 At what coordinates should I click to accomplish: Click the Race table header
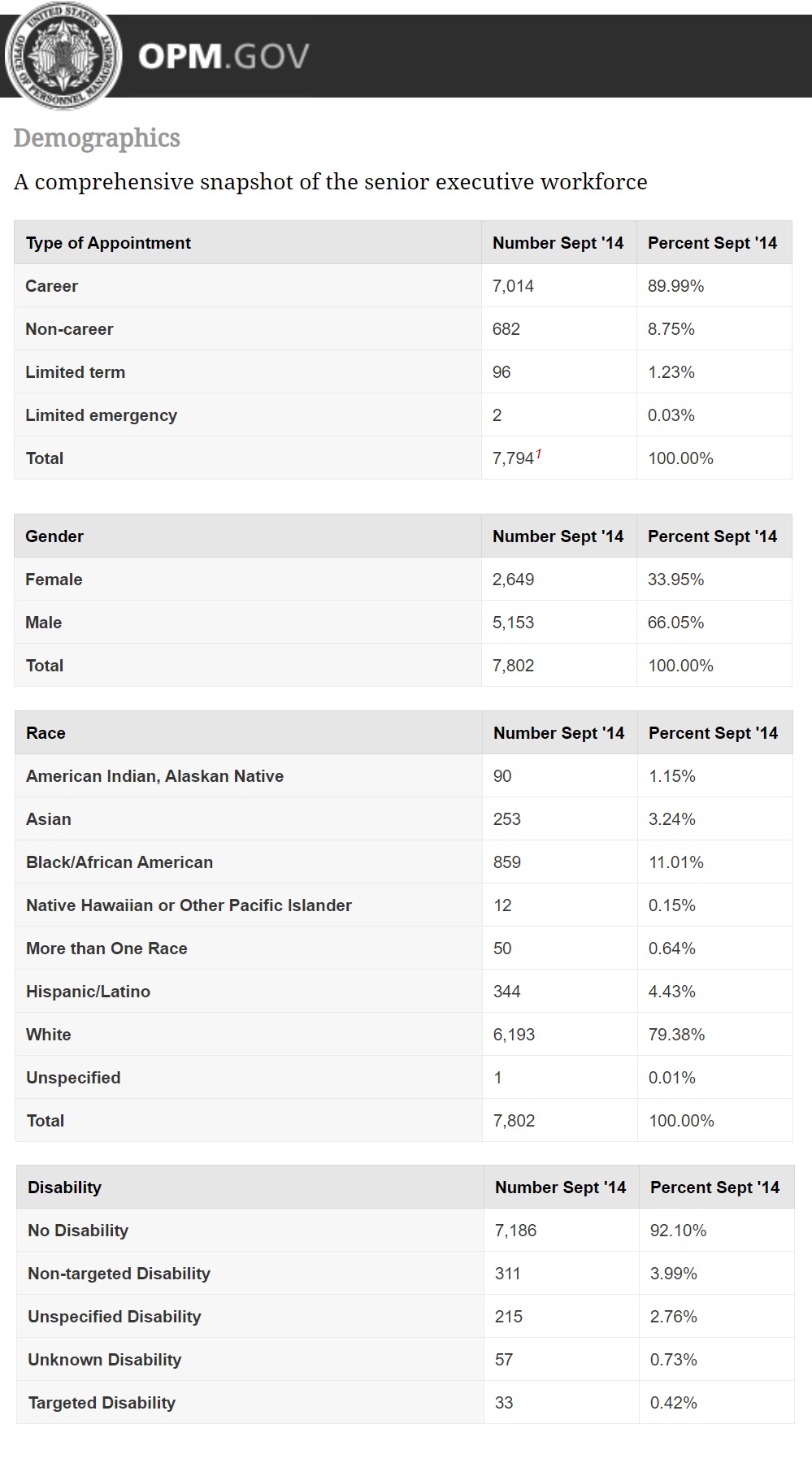tap(46, 733)
